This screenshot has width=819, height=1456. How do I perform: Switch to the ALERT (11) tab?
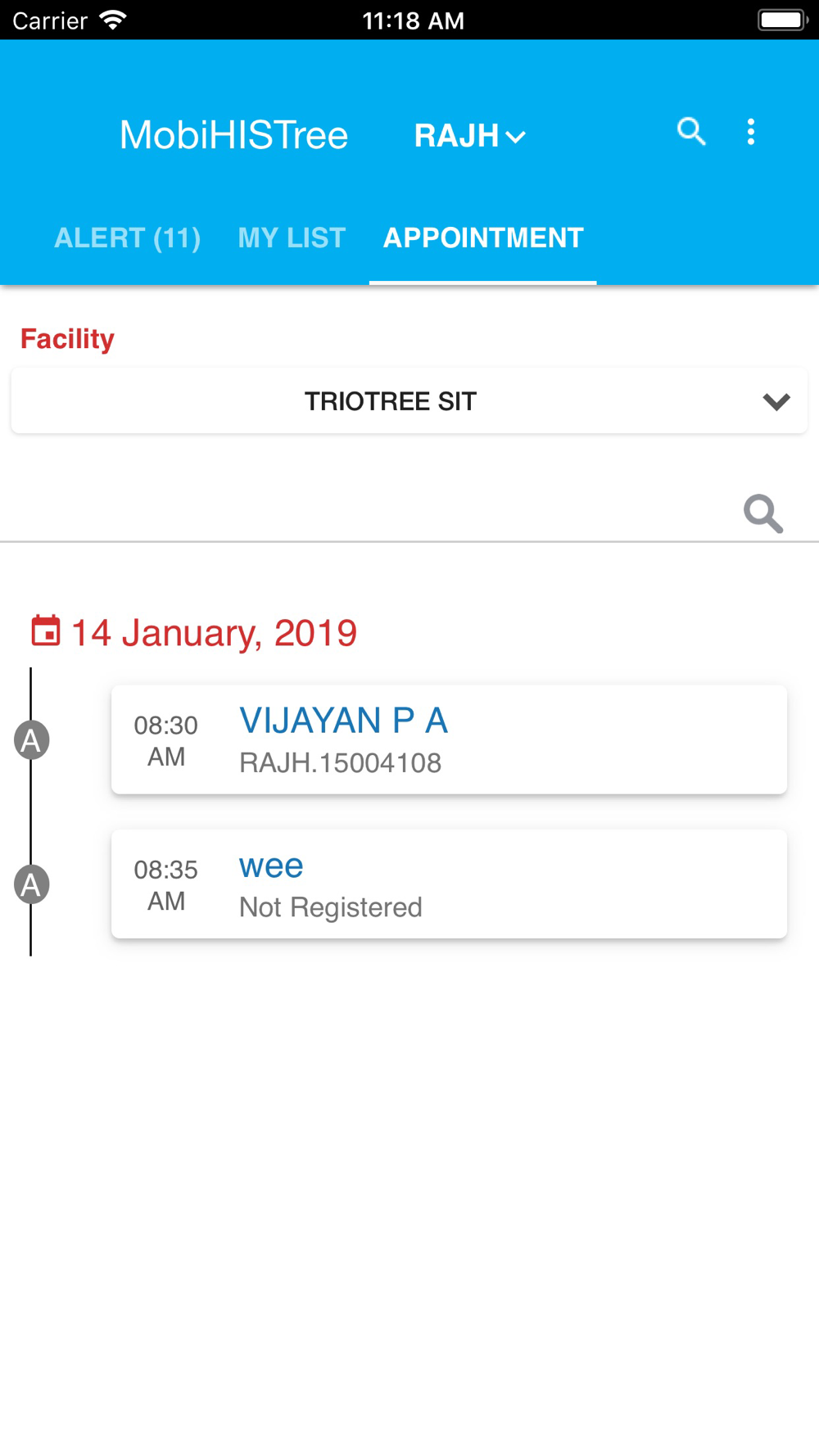(128, 238)
